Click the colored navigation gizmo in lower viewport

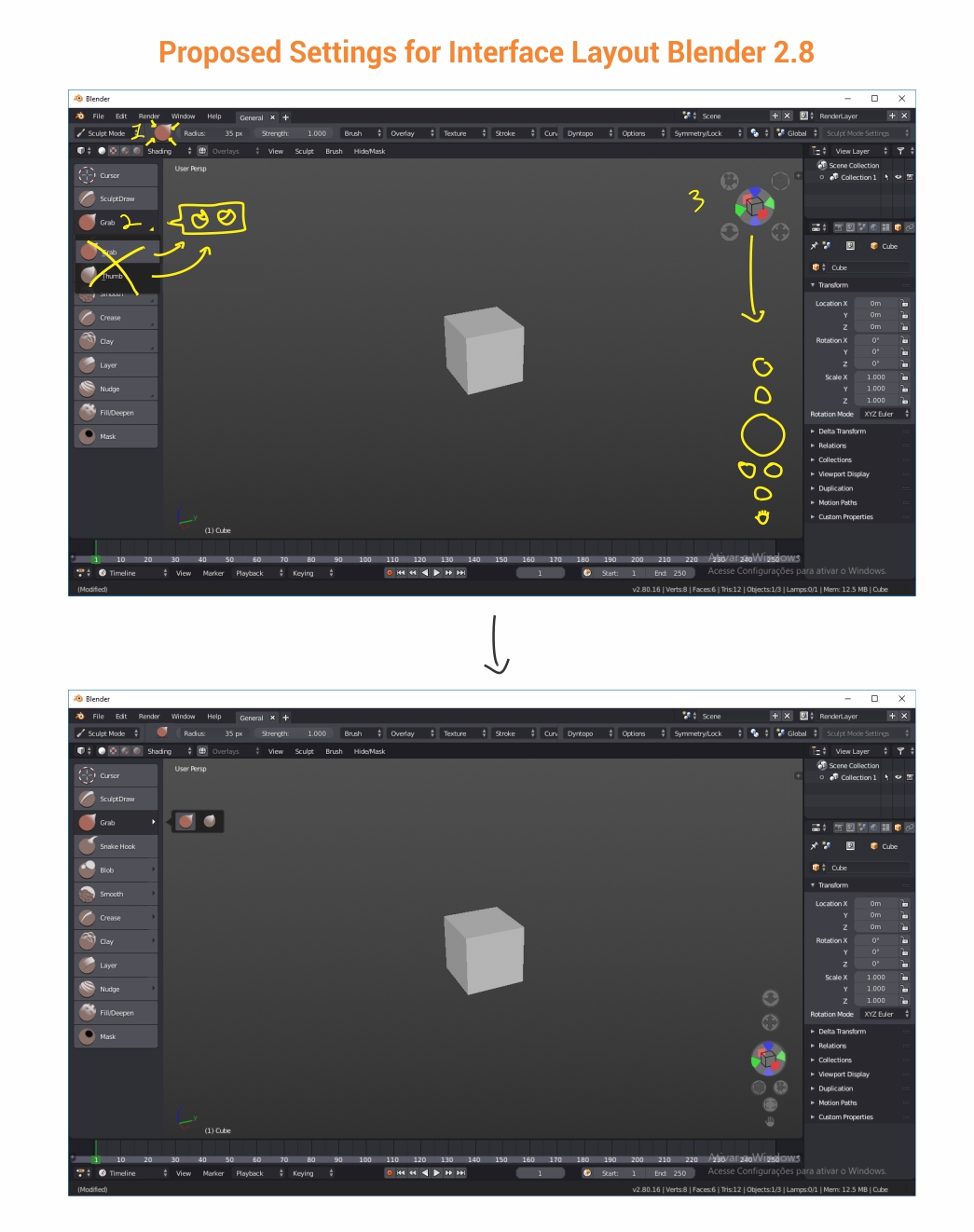pos(768,1058)
